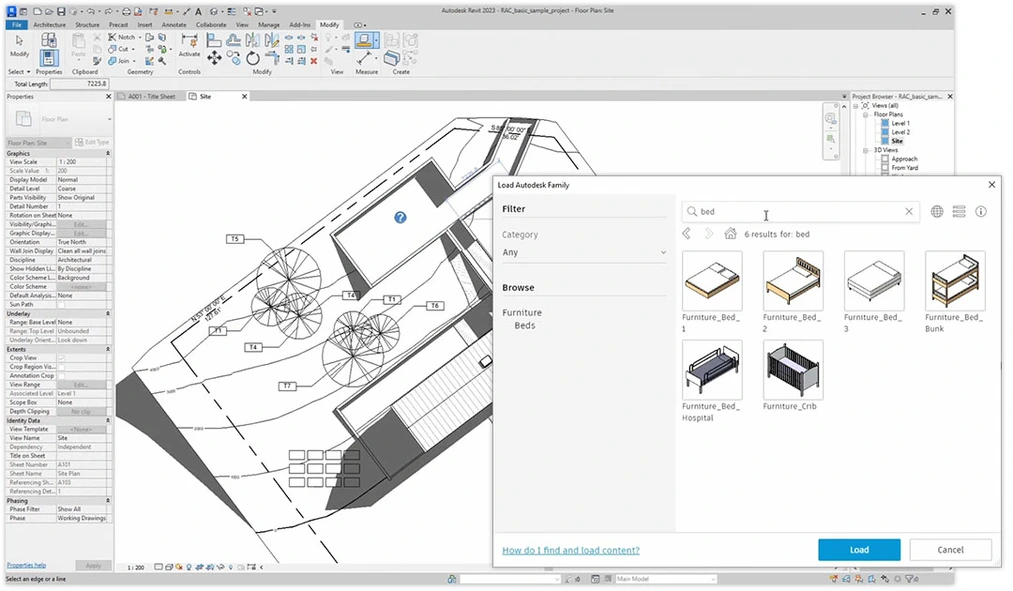The image size is (1013, 591).
Task: Click the Load button
Action: coord(858,549)
